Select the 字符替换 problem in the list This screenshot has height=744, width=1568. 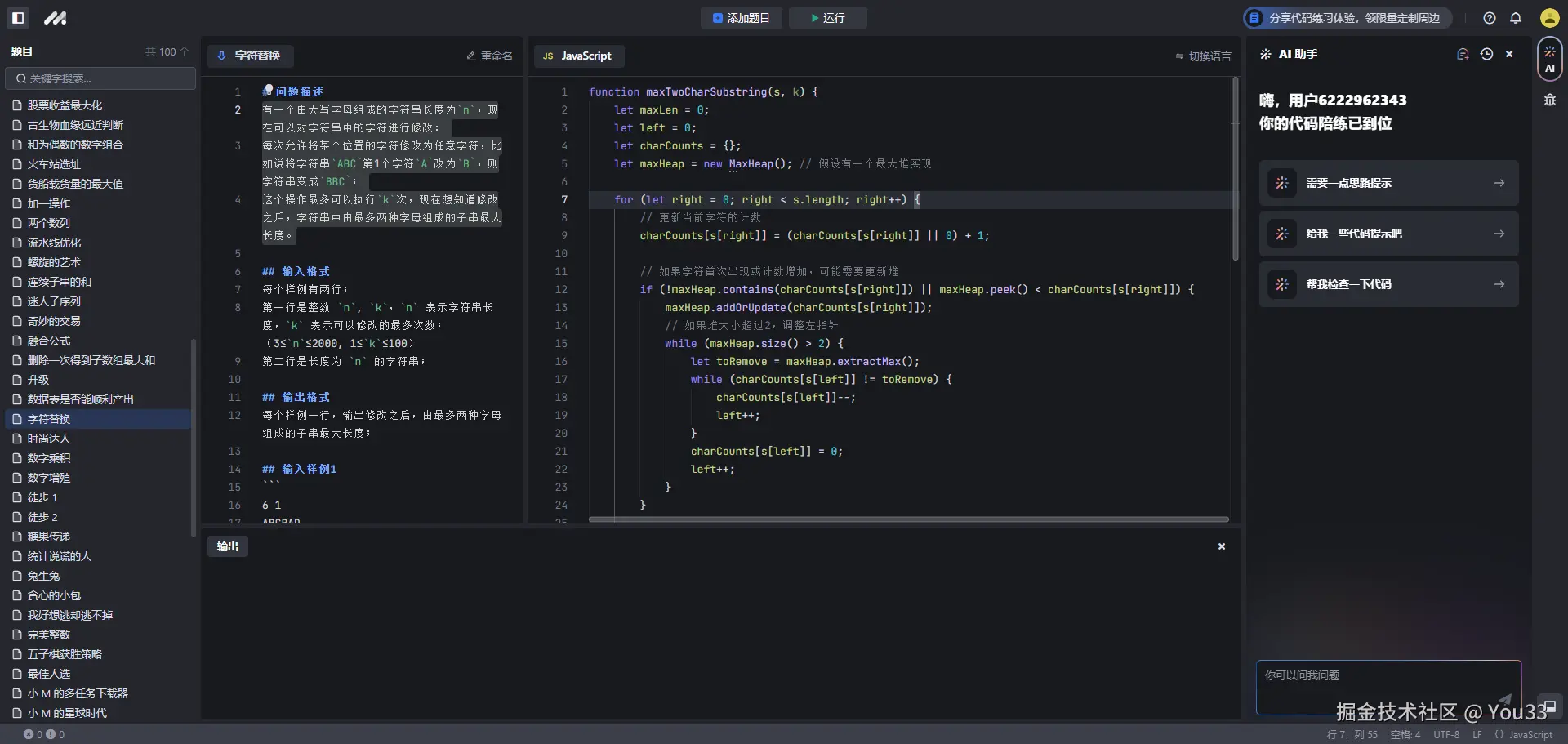click(49, 419)
